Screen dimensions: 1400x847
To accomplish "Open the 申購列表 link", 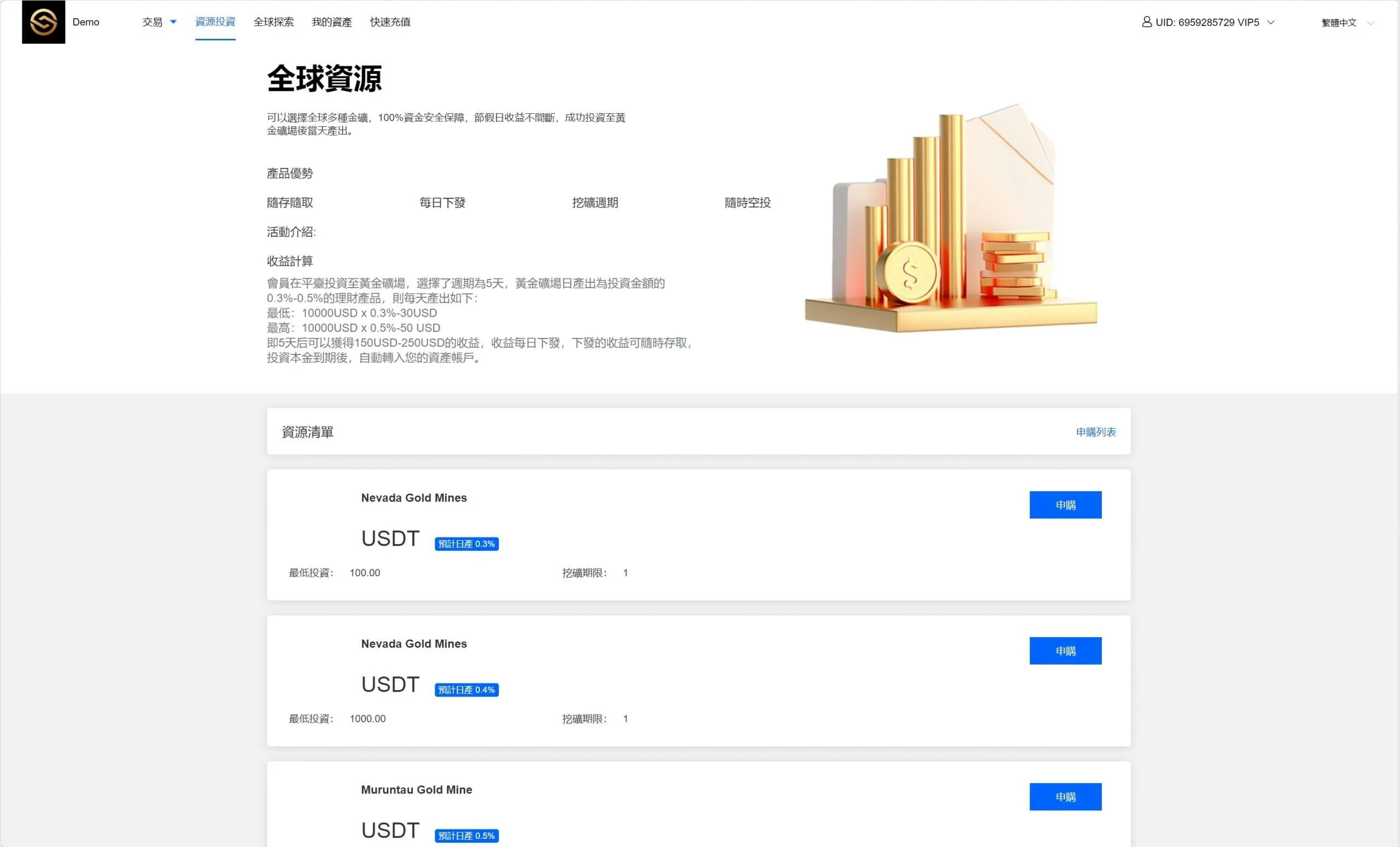I will (x=1095, y=433).
